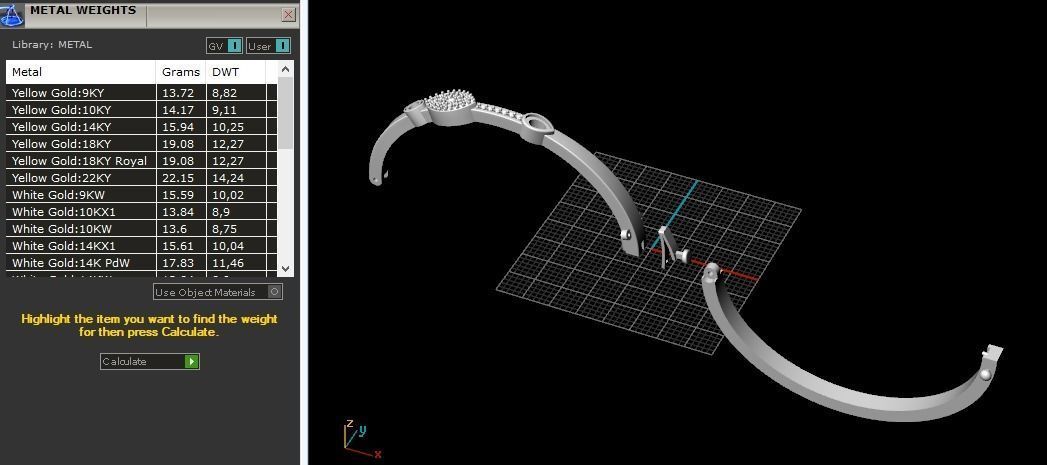Select White Gold:10KW row
1047x465 pixels.
pyautogui.click(x=141, y=229)
